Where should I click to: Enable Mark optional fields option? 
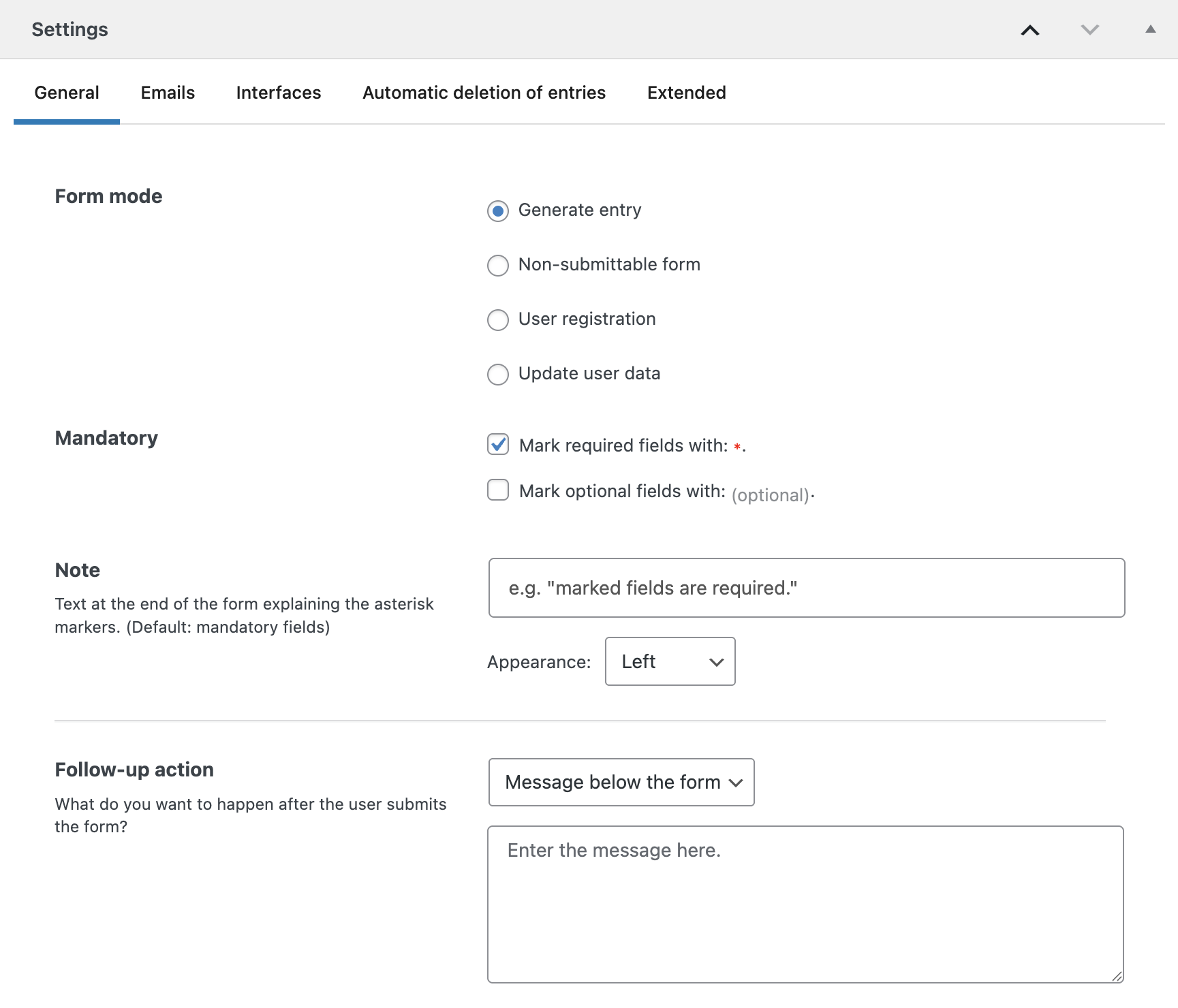(x=498, y=490)
